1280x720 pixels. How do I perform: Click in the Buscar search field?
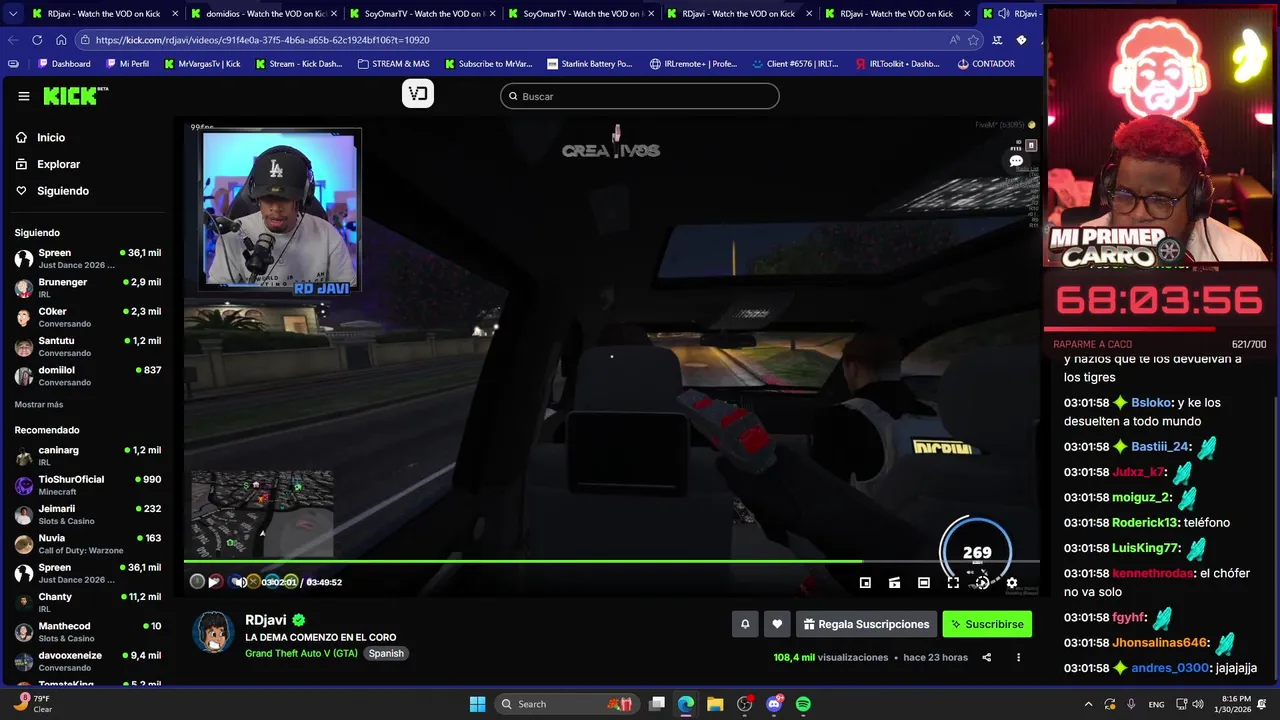tap(640, 96)
